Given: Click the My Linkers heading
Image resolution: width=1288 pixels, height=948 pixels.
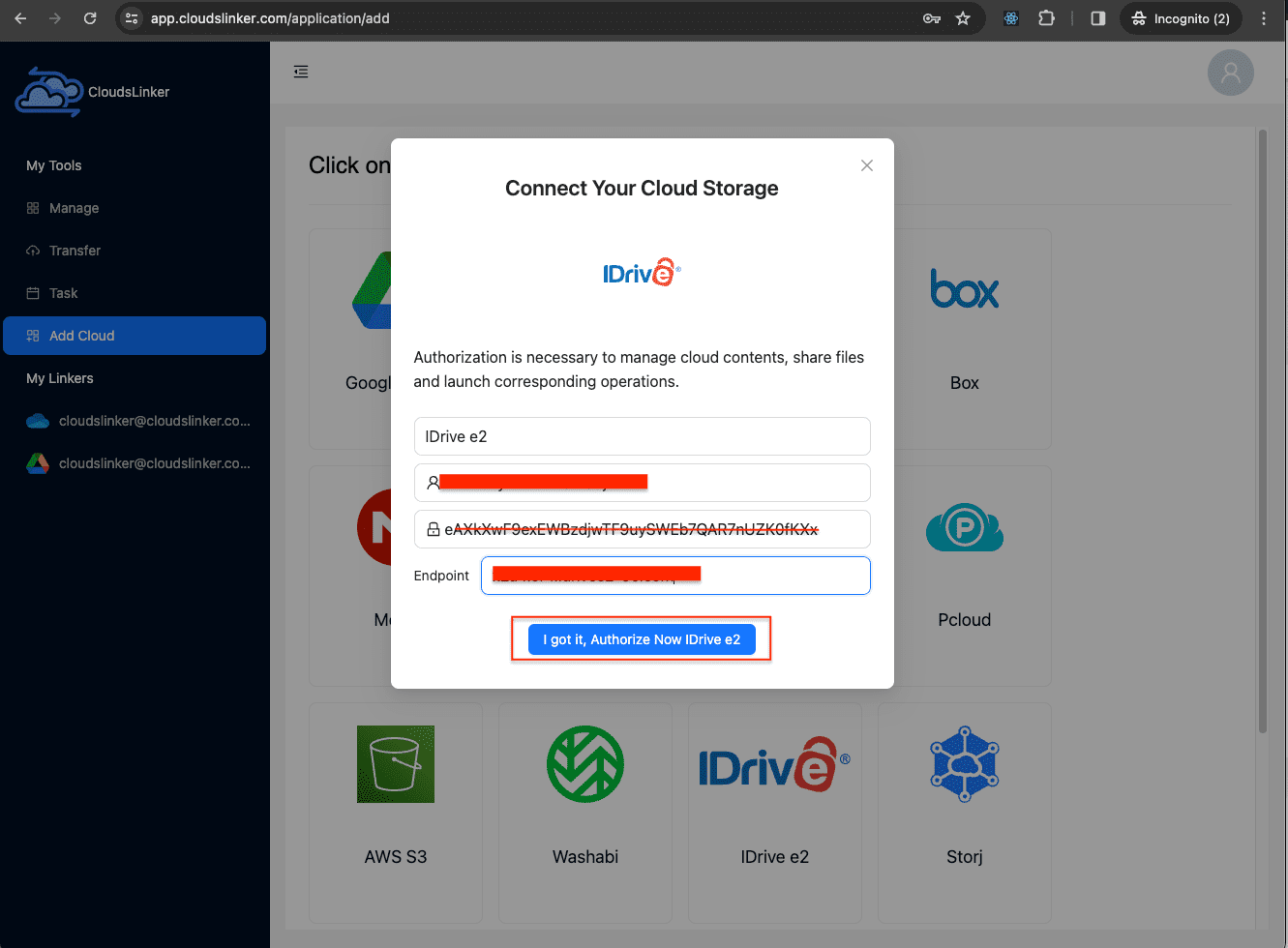Looking at the screenshot, I should pos(60,378).
